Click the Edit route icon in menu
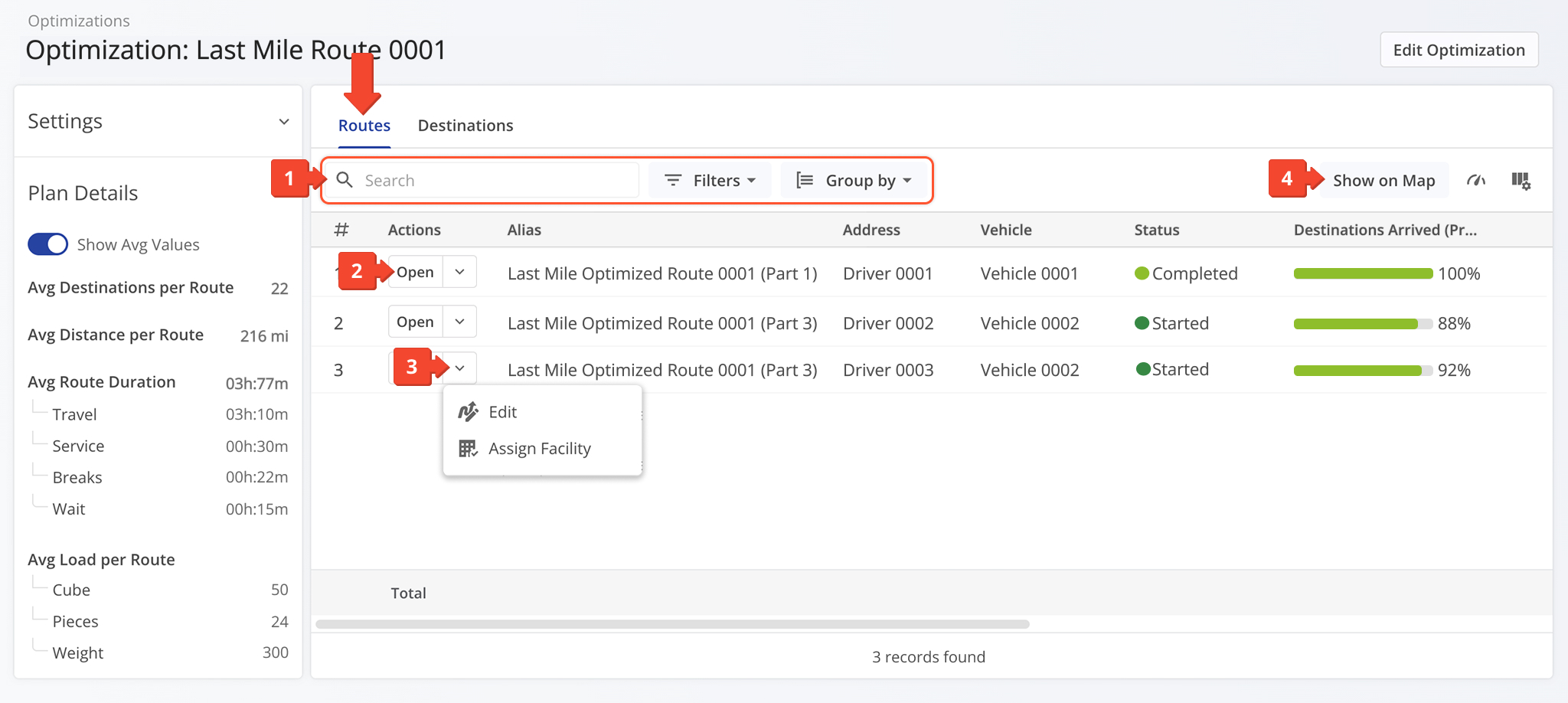The height and width of the screenshot is (703, 1568). (468, 412)
